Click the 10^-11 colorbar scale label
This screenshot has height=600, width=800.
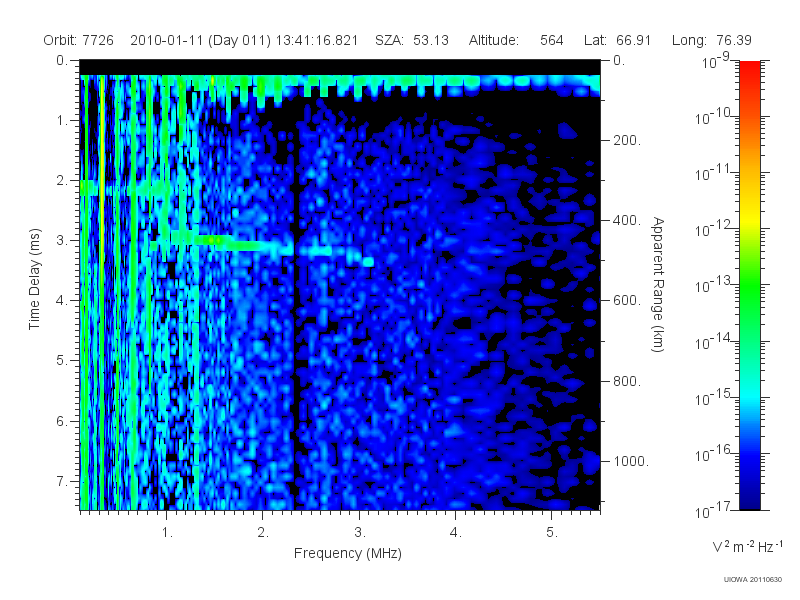point(715,173)
